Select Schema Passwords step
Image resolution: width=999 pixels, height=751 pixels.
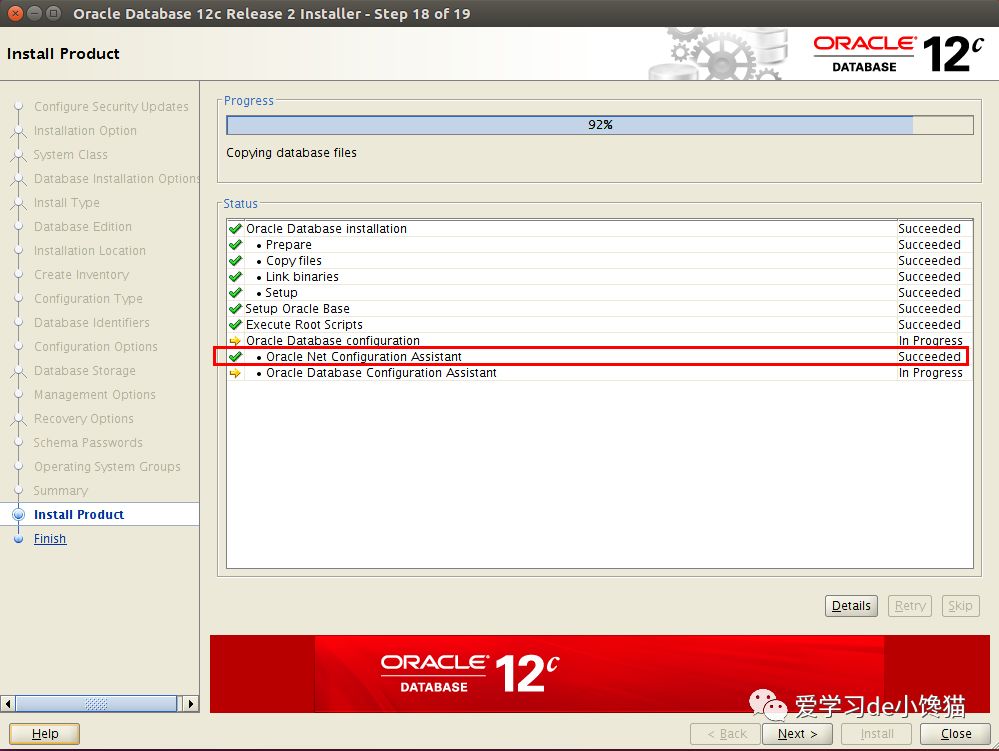tap(88, 443)
